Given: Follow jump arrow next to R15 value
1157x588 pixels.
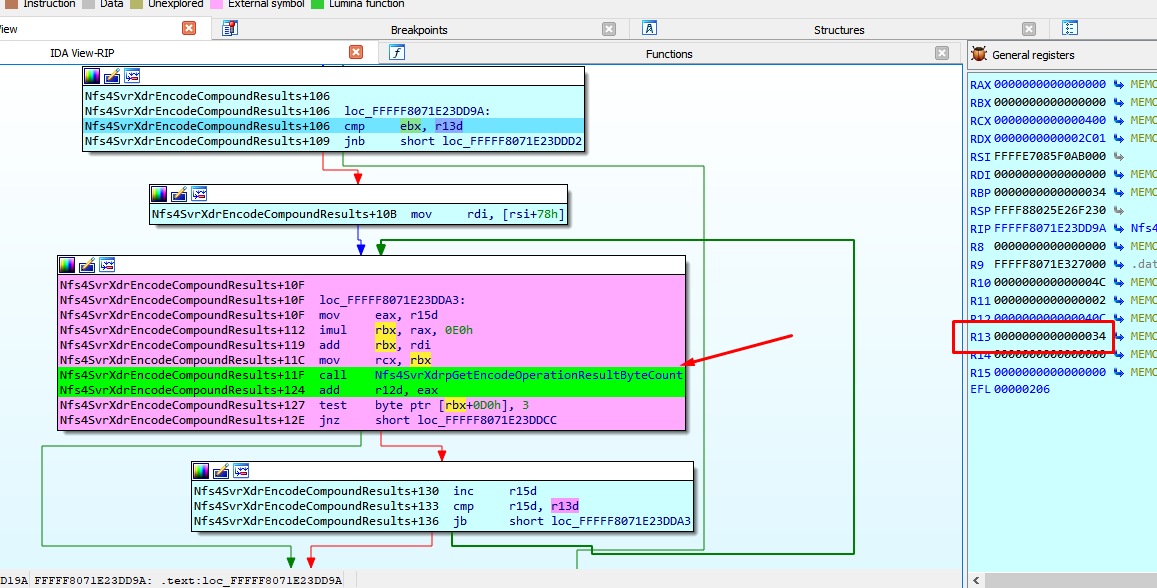Looking at the screenshot, I should [x=1119, y=373].
